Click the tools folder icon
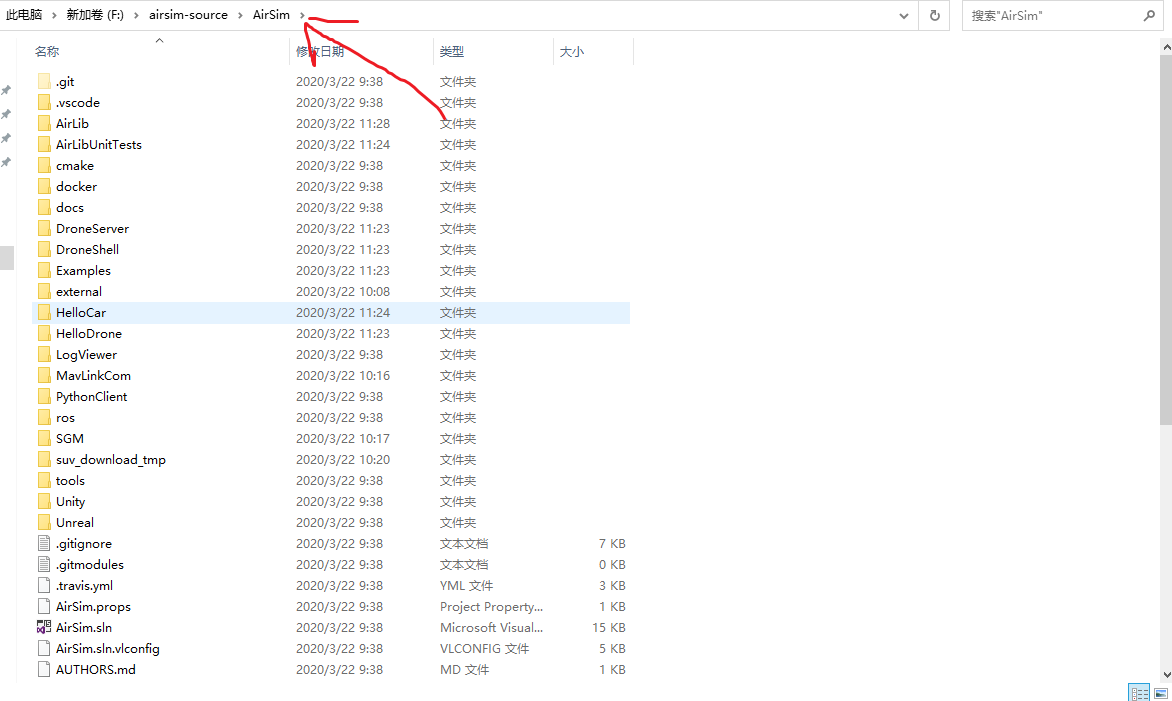 click(44, 481)
